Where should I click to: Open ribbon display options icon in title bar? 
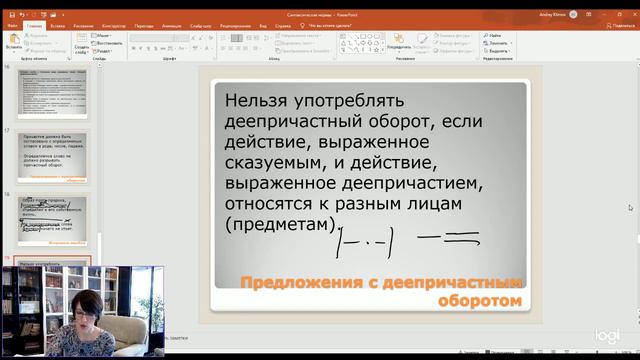[x=589, y=14]
